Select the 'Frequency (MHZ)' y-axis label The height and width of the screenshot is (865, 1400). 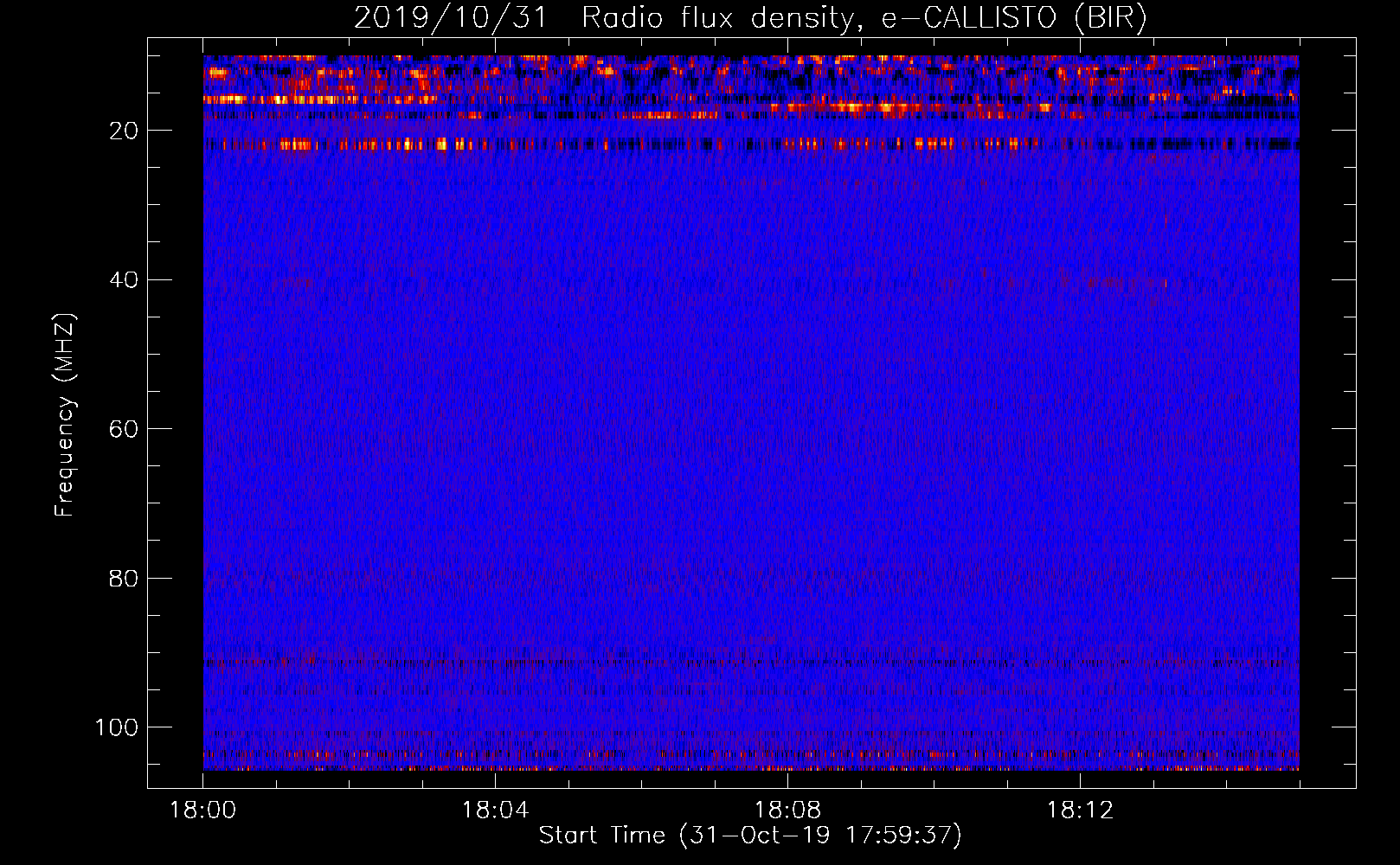pyautogui.click(x=65, y=414)
